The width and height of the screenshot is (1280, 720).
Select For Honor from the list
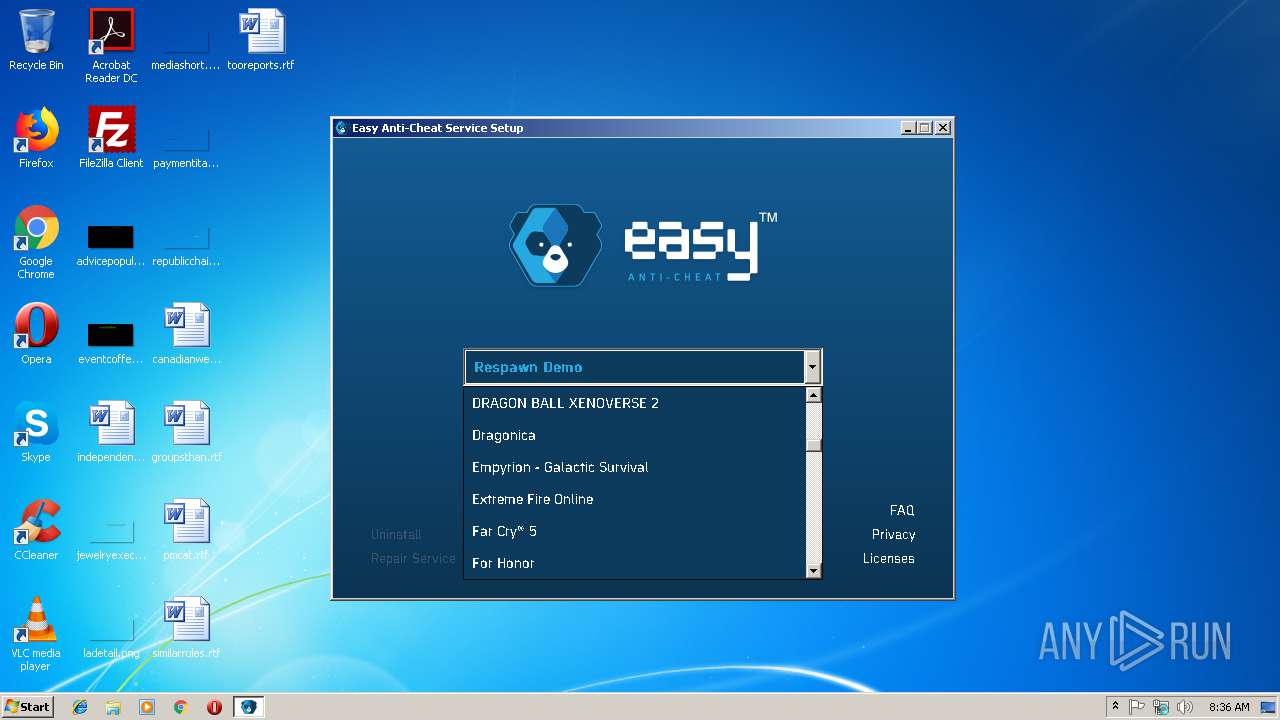(x=635, y=563)
